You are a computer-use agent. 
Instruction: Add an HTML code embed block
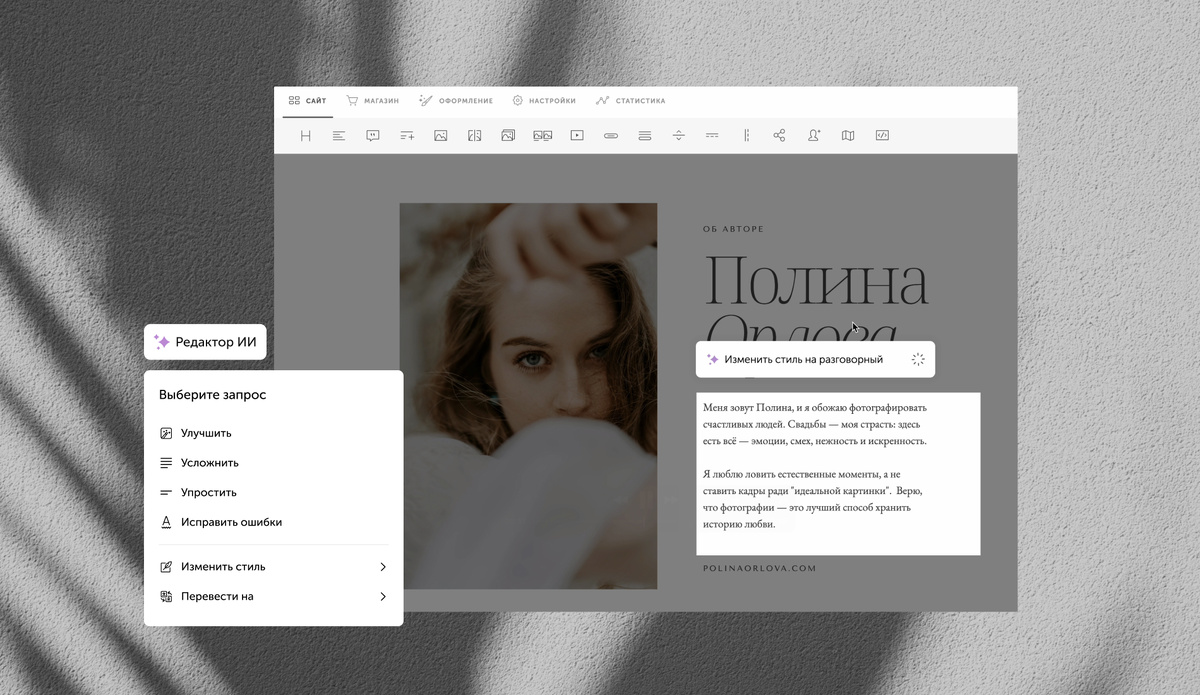[882, 136]
